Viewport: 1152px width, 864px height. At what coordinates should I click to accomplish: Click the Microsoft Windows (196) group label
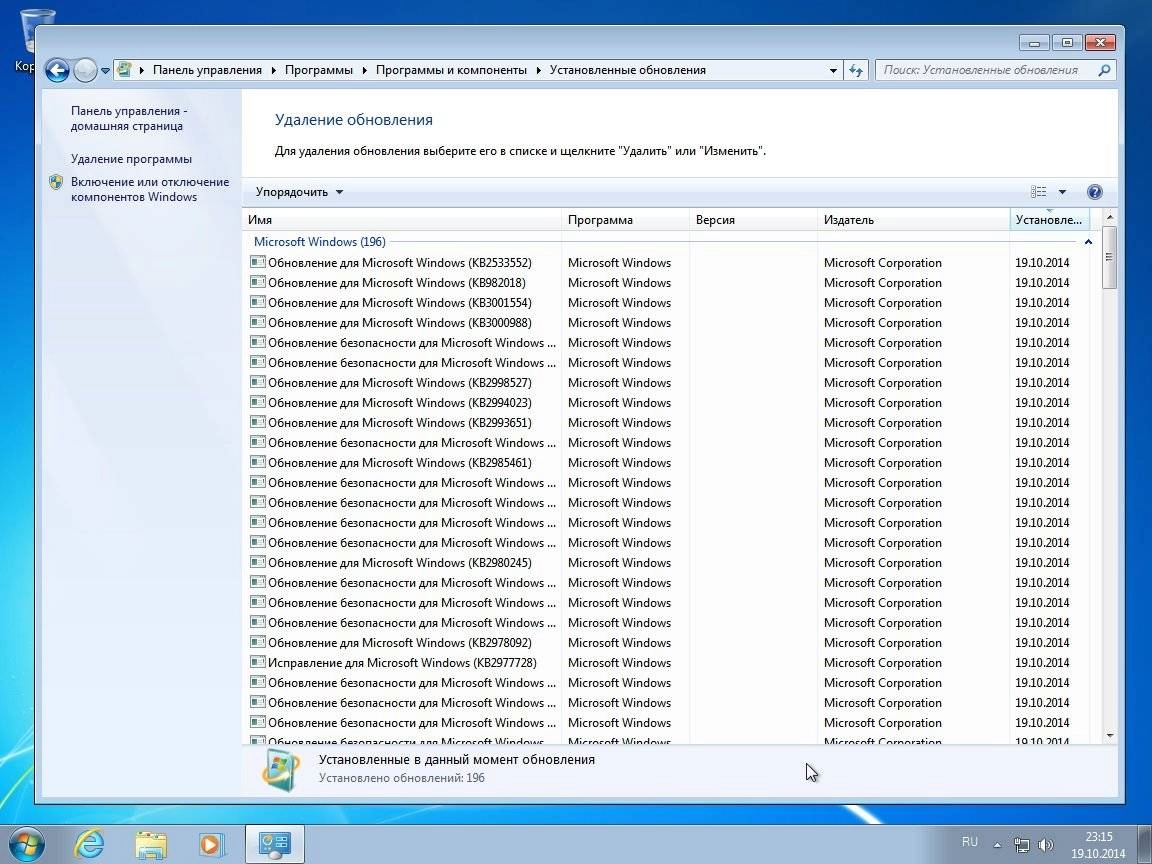(x=320, y=242)
